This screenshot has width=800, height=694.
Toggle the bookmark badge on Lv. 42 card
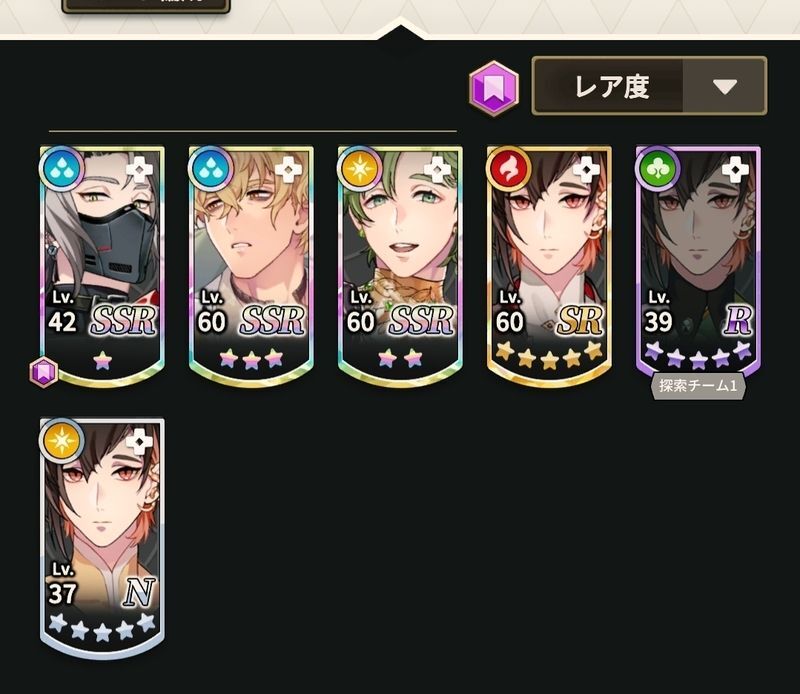pos(43,372)
